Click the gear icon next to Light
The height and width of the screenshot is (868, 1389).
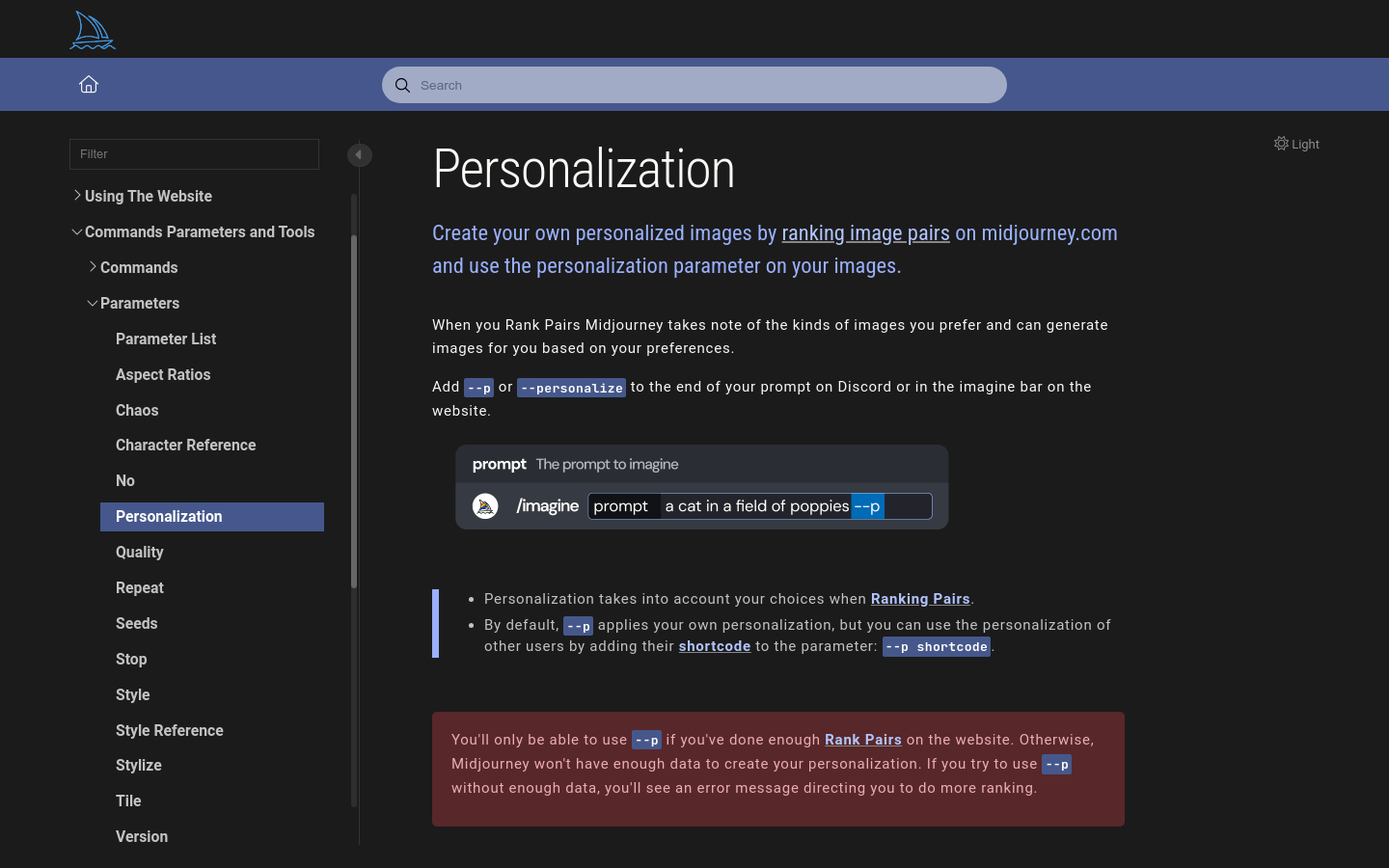1281,143
